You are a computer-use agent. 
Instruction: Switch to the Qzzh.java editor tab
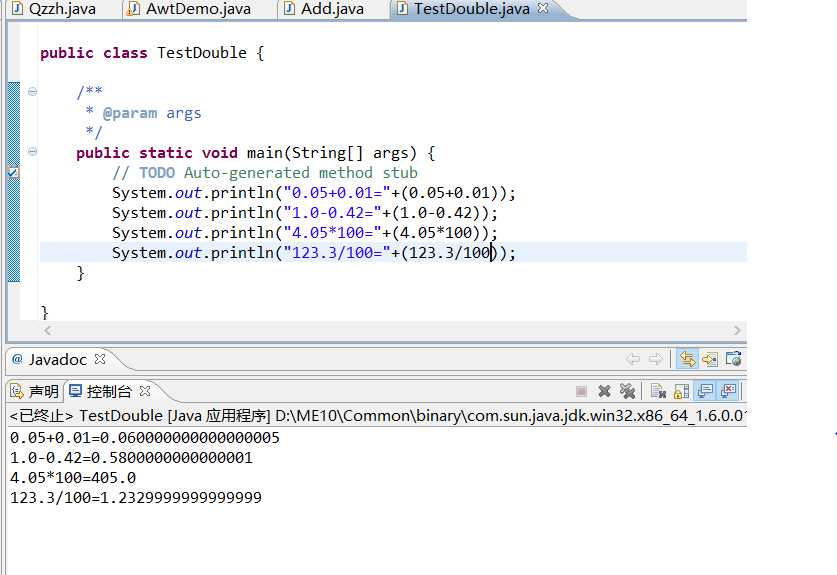pos(54,9)
